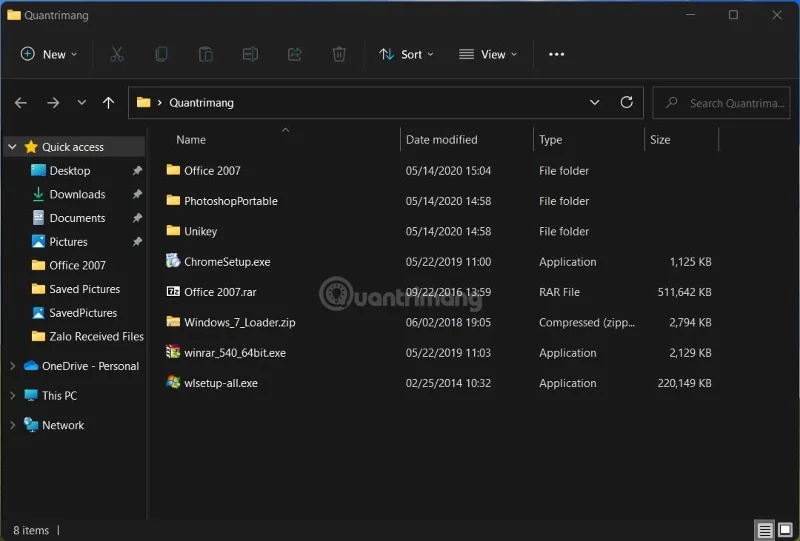Select This PC in navigation pane
Image resolution: width=800 pixels, height=541 pixels.
(x=60, y=396)
